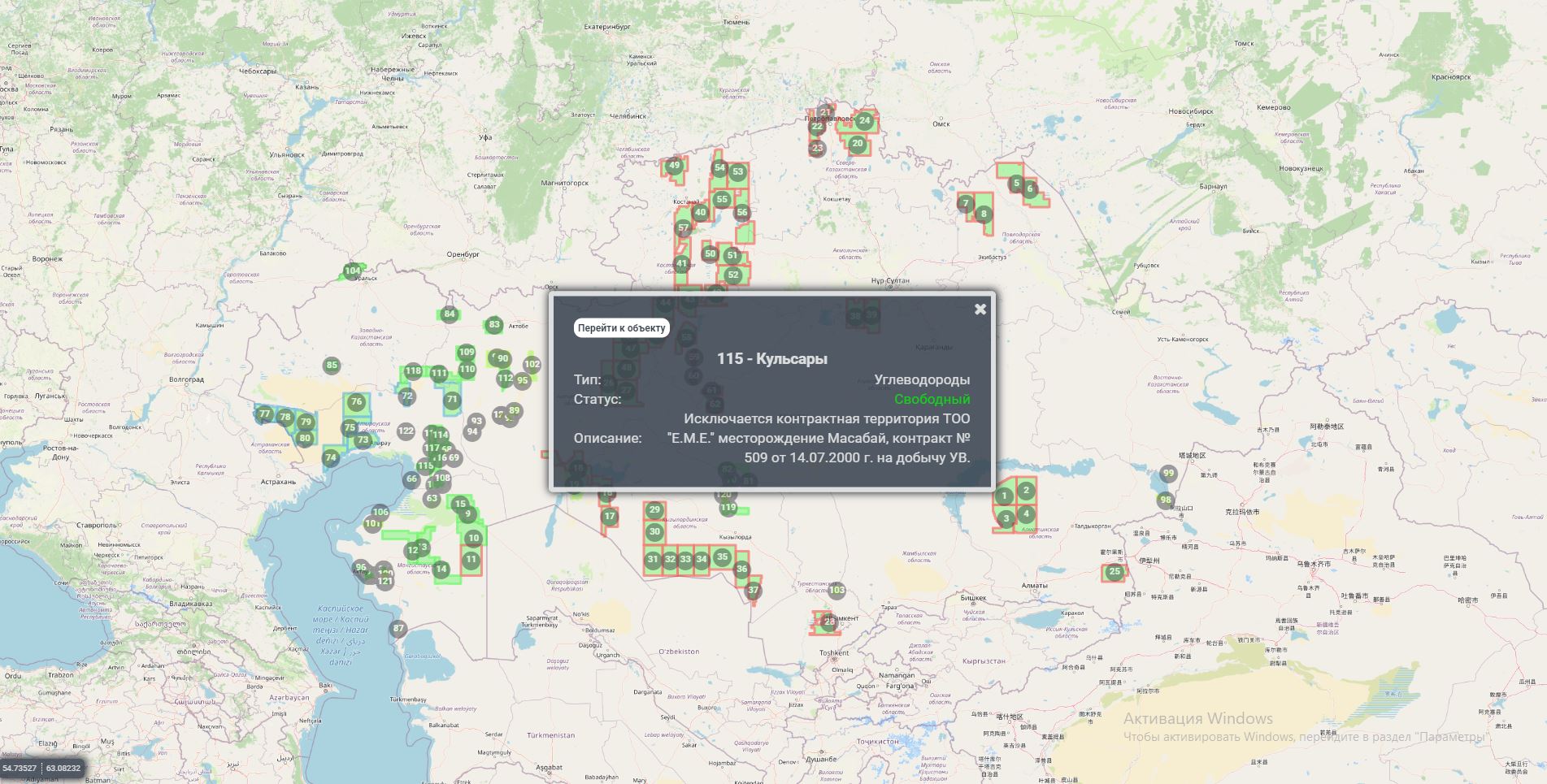This screenshot has height=784, width=1547.
Task: Click block marker 29
Action: [x=654, y=510]
